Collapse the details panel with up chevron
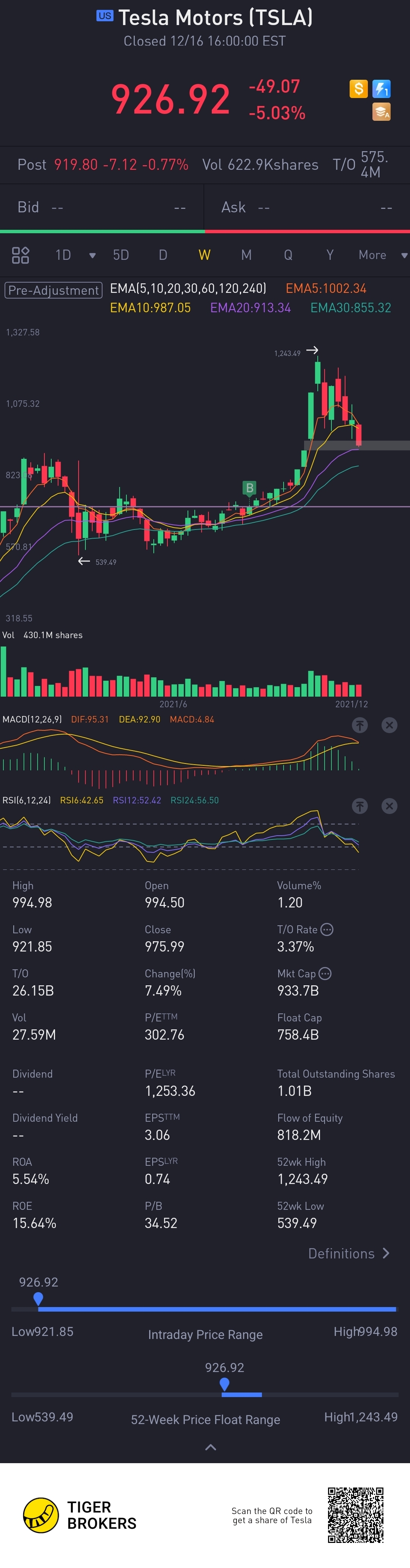 coord(210,1448)
